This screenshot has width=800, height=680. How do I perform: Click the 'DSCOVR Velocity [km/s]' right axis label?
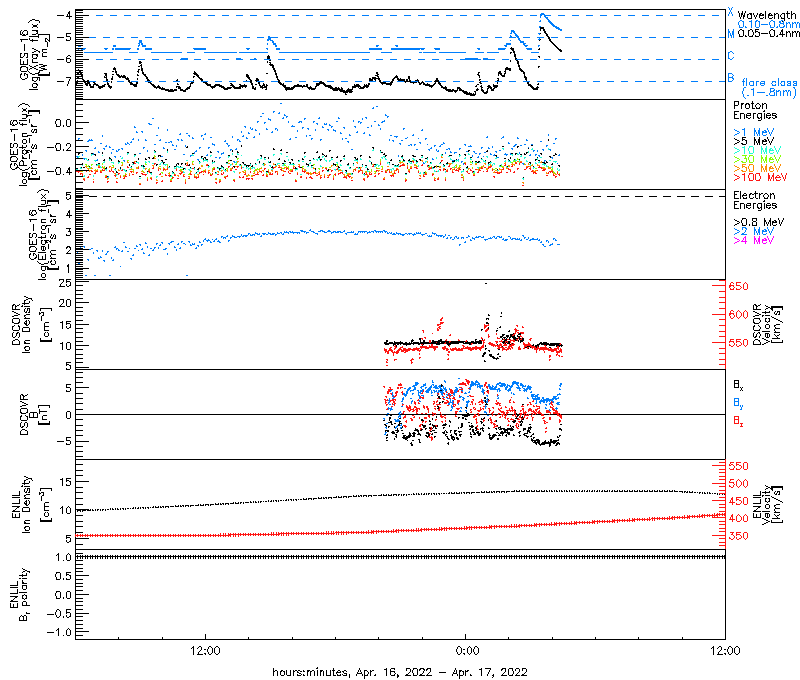(x=767, y=324)
